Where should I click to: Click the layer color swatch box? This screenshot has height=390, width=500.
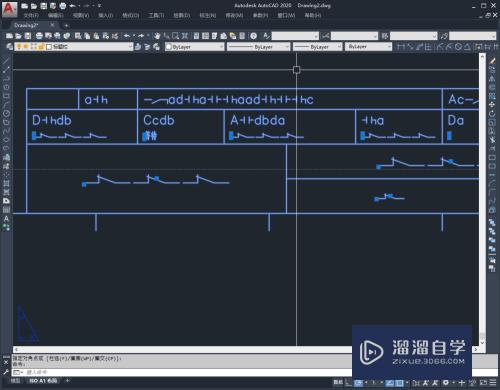coord(49,47)
